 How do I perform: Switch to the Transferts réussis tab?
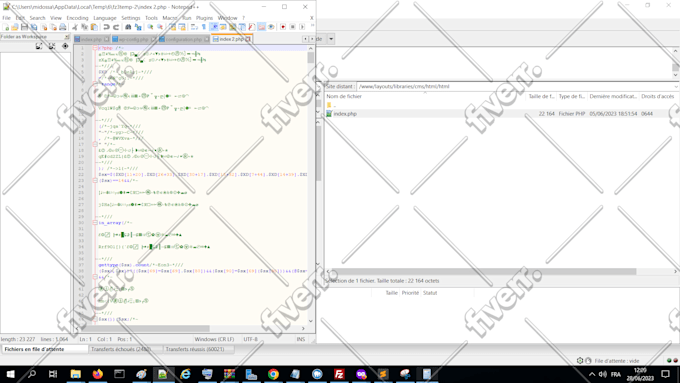(199, 349)
